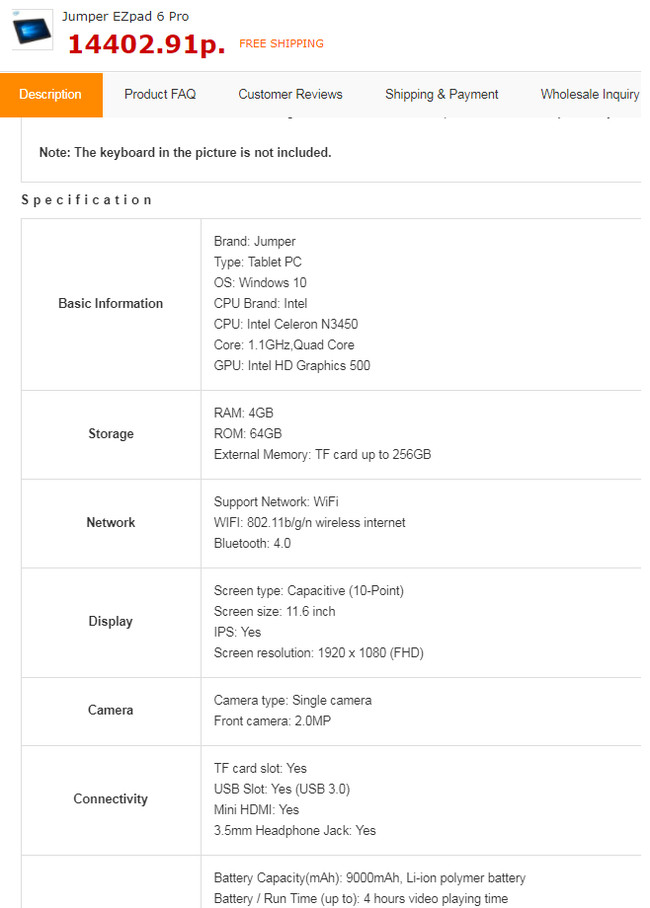The width and height of the screenshot is (650, 908).
Task: Click the Screen resolution 1920 x 1080 line
Action: coord(318,654)
